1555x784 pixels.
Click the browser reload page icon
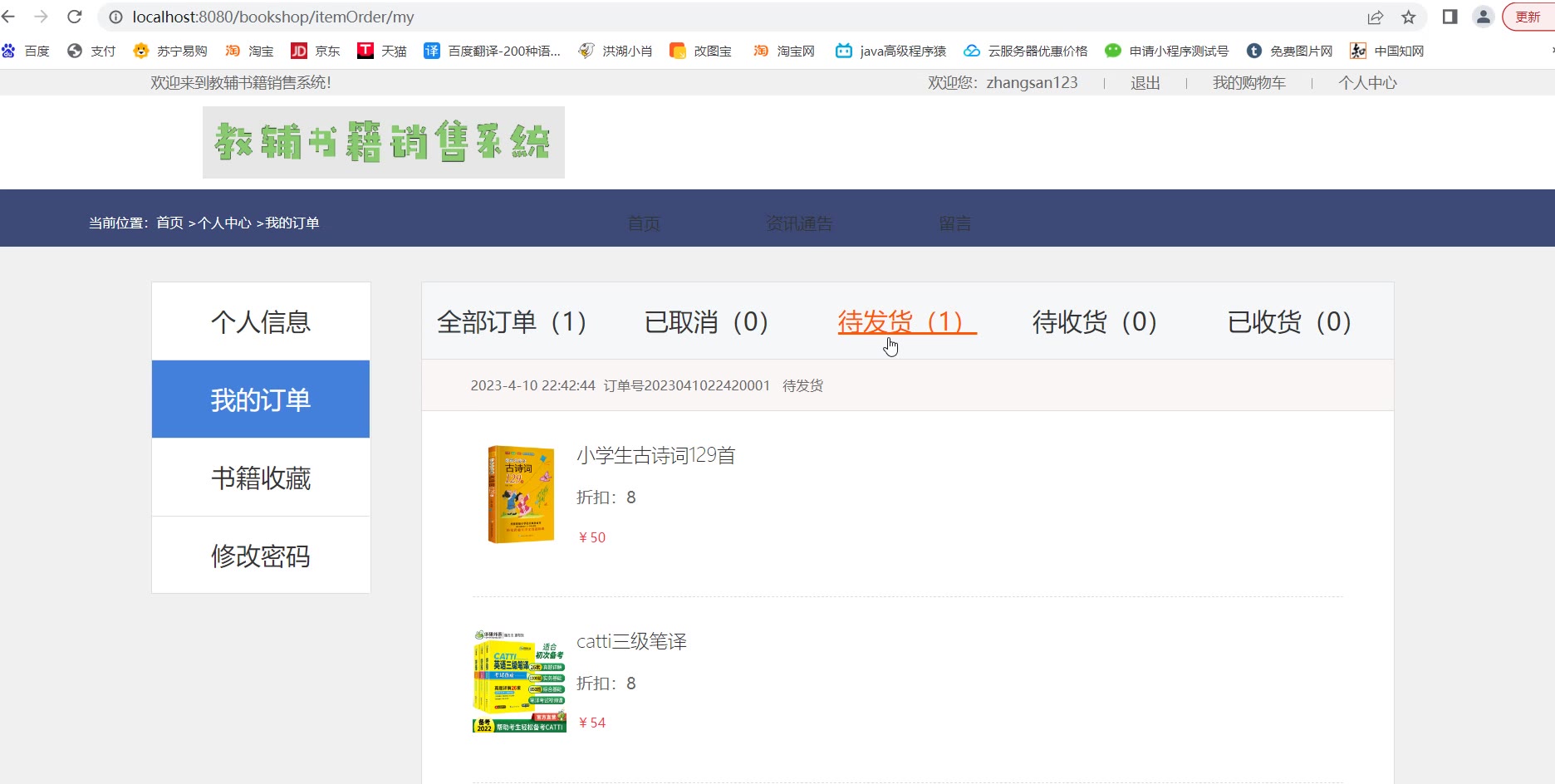[x=75, y=17]
